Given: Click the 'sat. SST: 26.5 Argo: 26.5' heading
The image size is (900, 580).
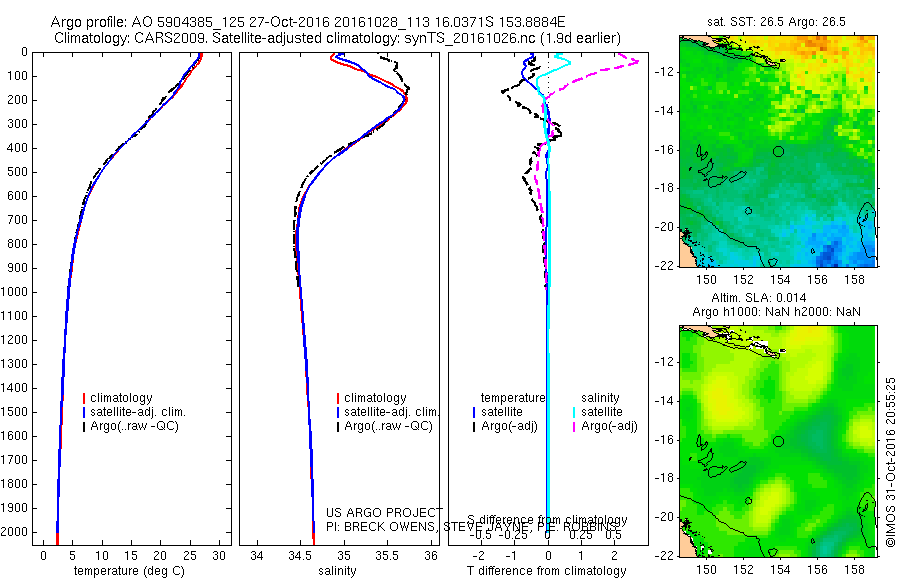Looking at the screenshot, I should [x=777, y=22].
